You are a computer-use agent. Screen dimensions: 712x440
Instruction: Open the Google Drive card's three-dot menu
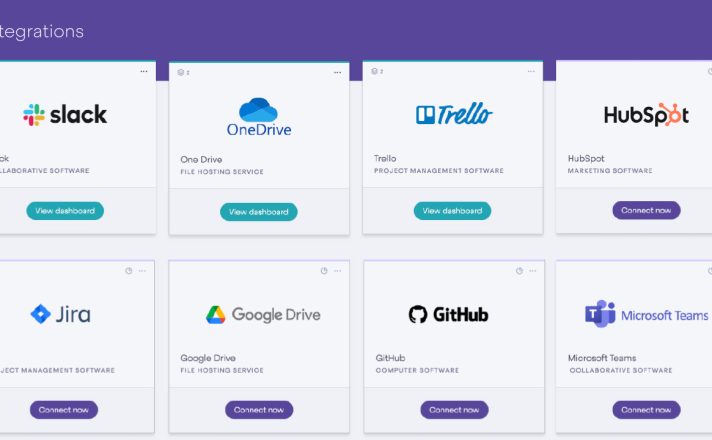337,271
